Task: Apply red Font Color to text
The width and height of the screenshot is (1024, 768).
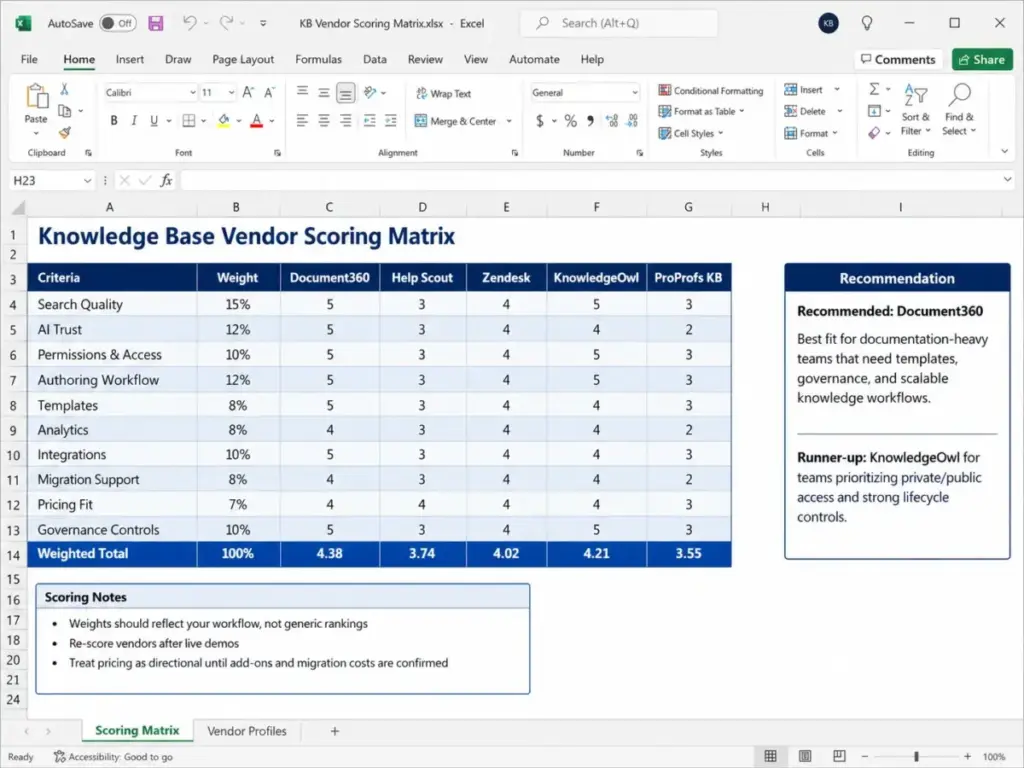Action: coord(257,121)
